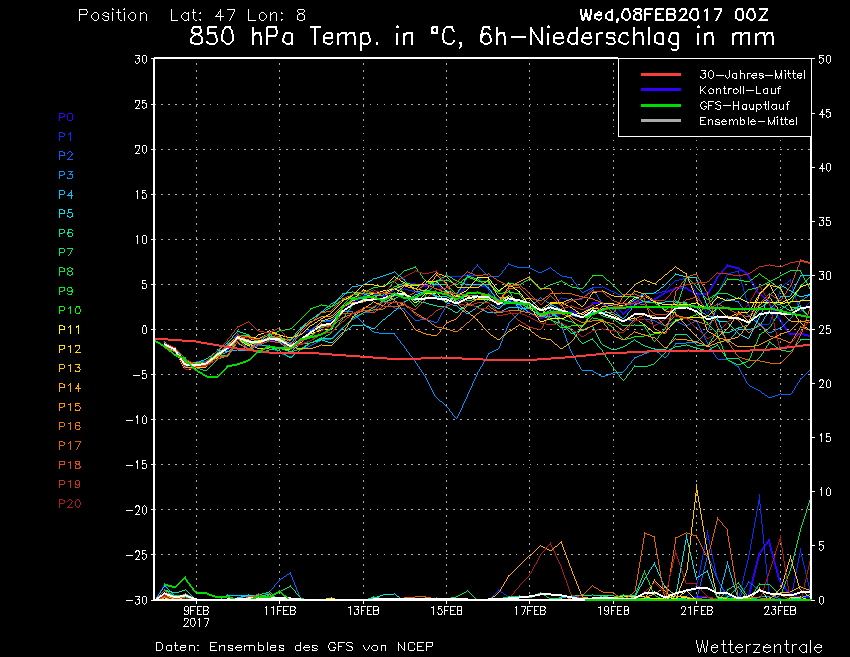The image size is (850, 657).
Task: Select the red P20 label
Action: tap(69, 504)
